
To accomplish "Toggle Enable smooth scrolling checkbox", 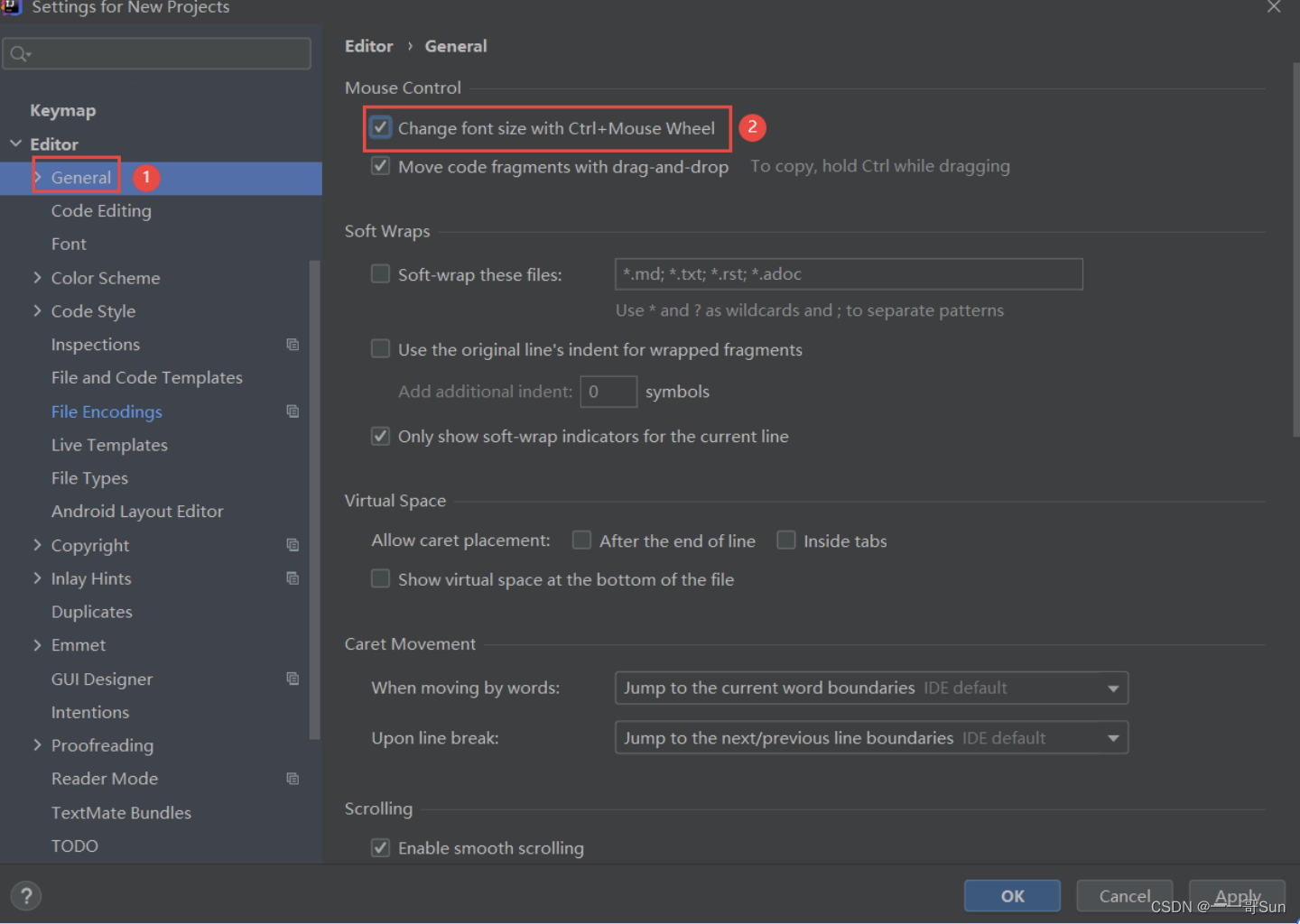I will click(x=381, y=847).
